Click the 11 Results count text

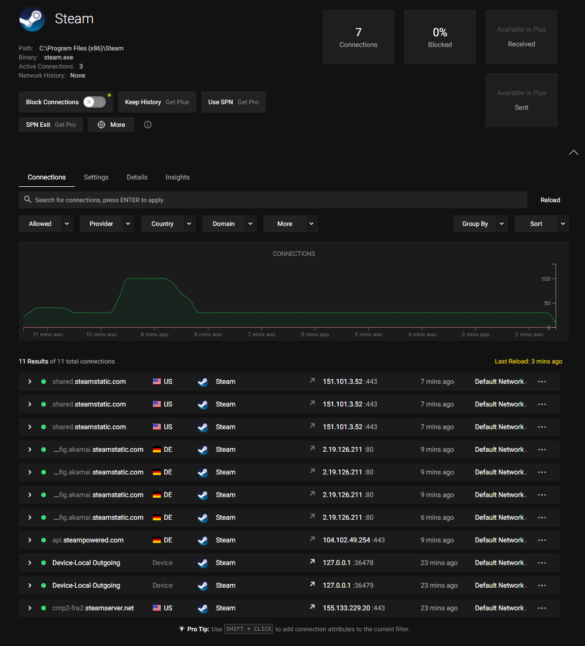point(33,361)
